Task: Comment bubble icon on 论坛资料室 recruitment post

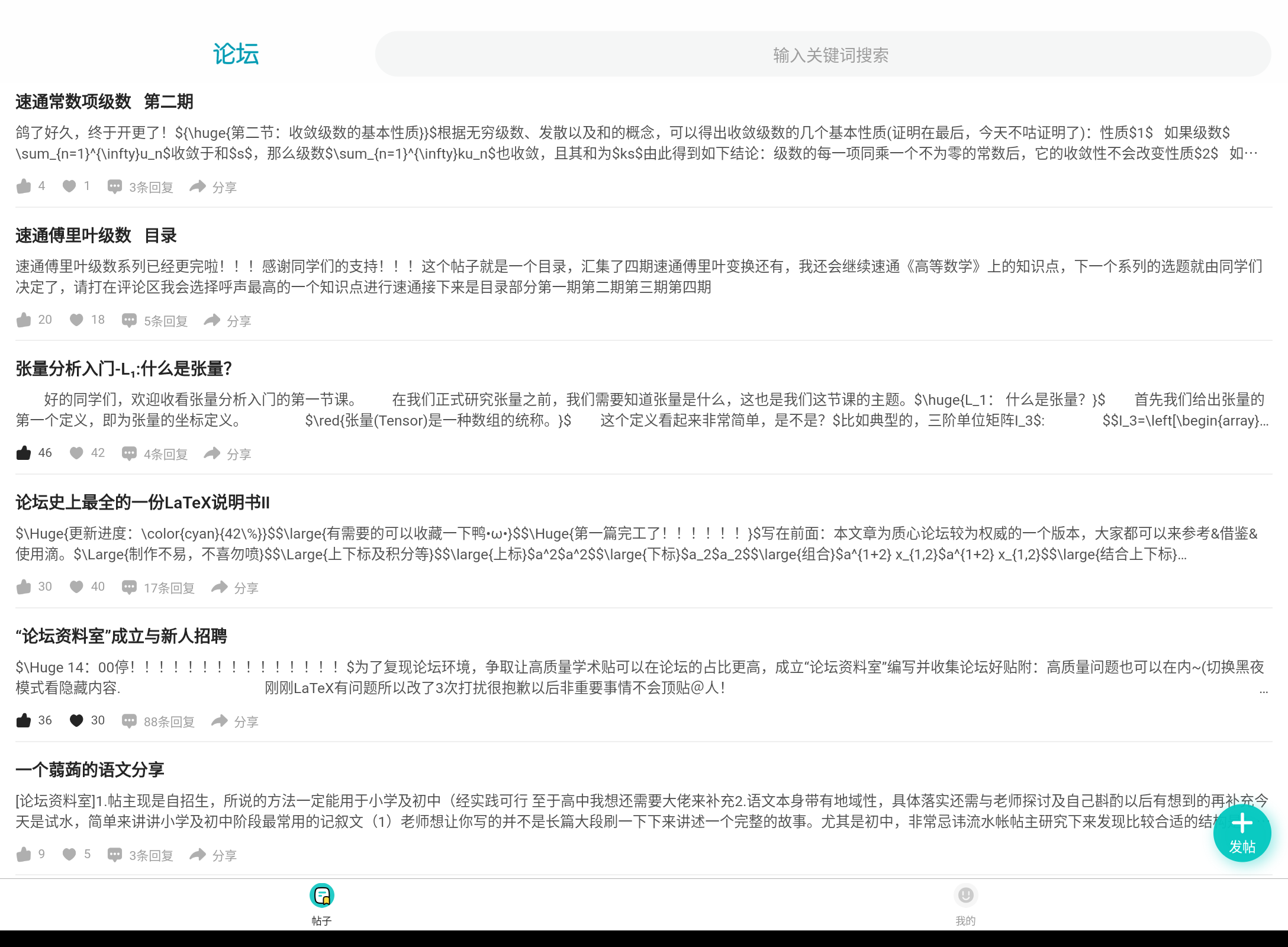Action: (129, 721)
